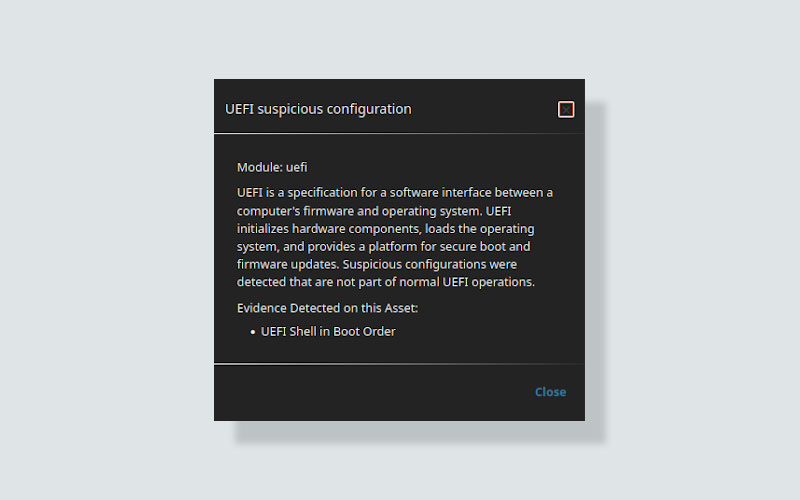Click the 'UEFI suspicious configuration' dialog title
The width and height of the screenshot is (800, 500).
[x=318, y=109]
